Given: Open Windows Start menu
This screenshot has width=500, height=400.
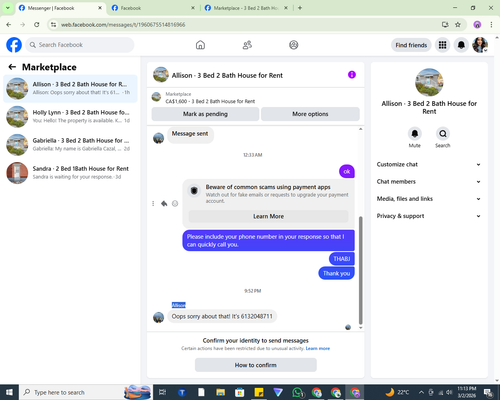Looking at the screenshot, I should (9, 392).
